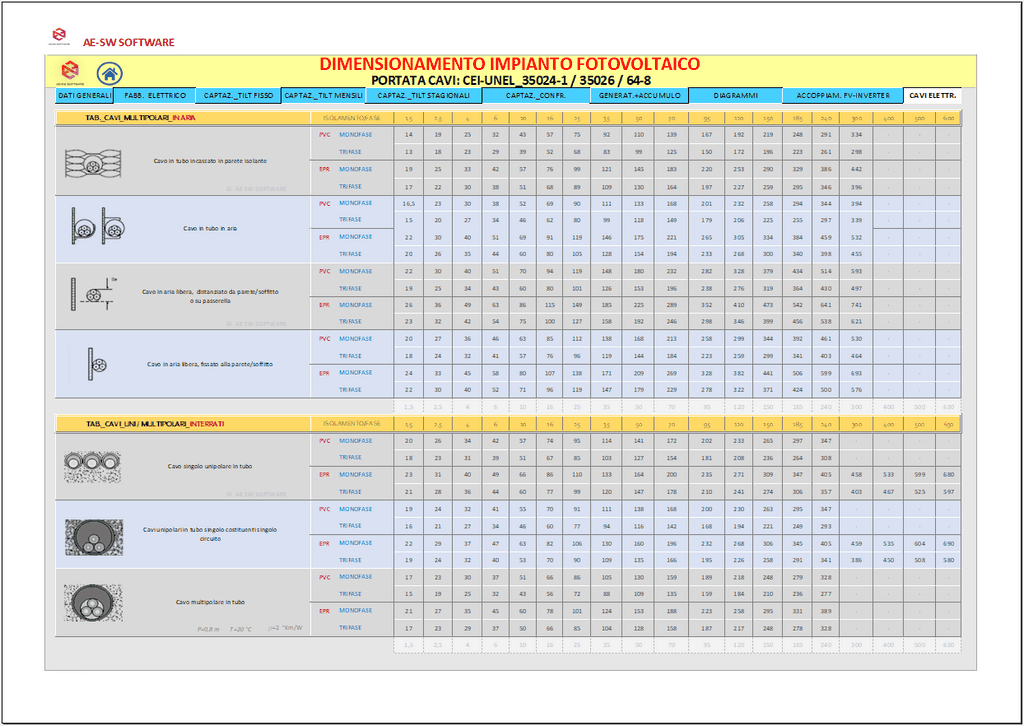This screenshot has height=726, width=1024.
Task: Go to the CAPTAZ._TILT FISSO tab
Action: click(238, 96)
